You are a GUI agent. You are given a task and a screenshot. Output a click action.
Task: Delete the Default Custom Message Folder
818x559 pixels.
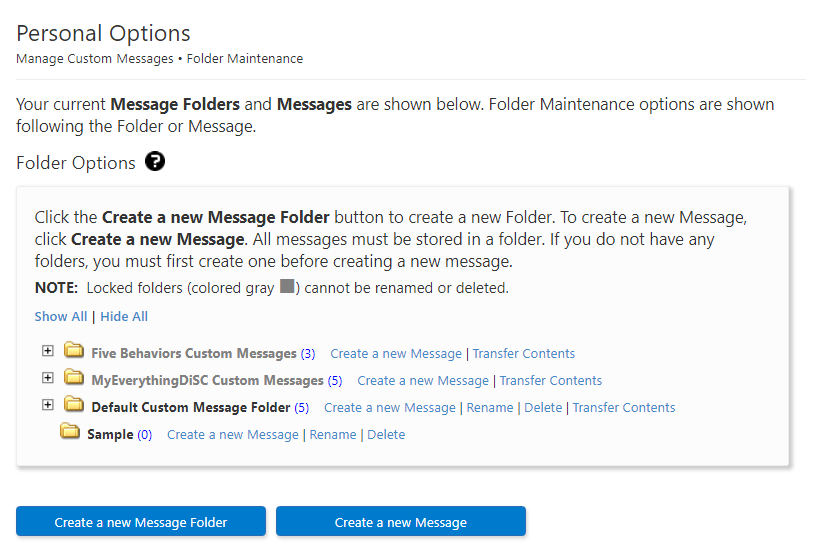[543, 408]
